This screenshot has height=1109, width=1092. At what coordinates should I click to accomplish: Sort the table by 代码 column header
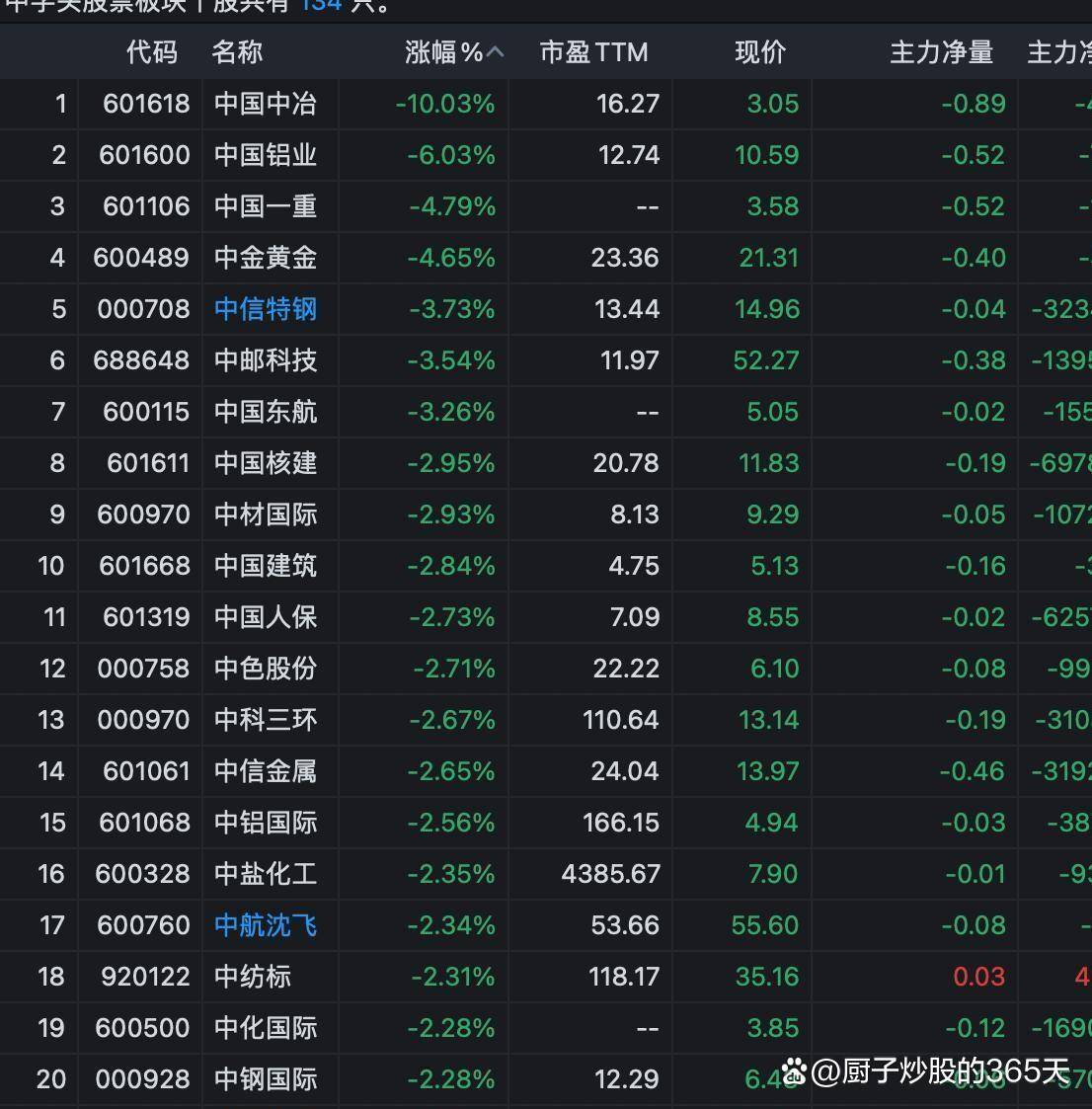(x=152, y=52)
